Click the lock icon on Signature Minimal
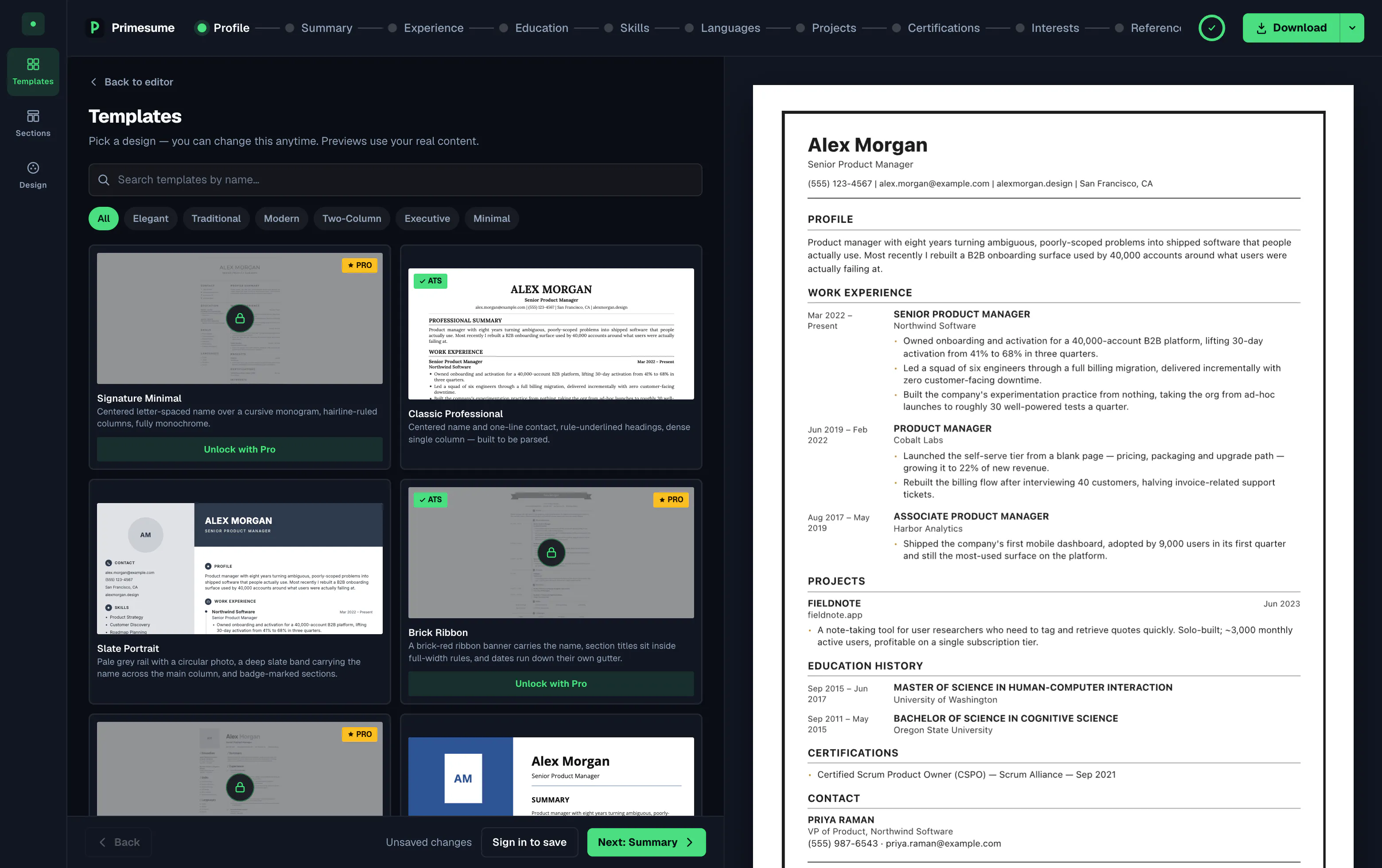Screen dimensions: 1382x868 pyautogui.click(x=240, y=318)
